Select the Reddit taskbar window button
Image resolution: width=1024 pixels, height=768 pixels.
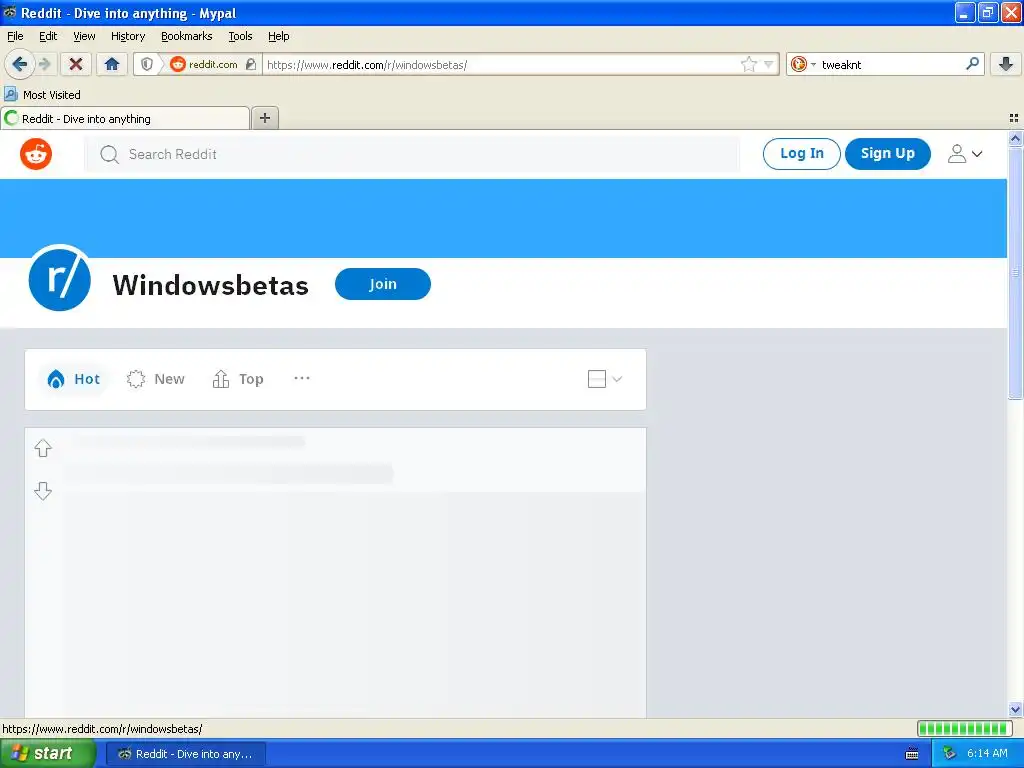pyautogui.click(x=185, y=754)
